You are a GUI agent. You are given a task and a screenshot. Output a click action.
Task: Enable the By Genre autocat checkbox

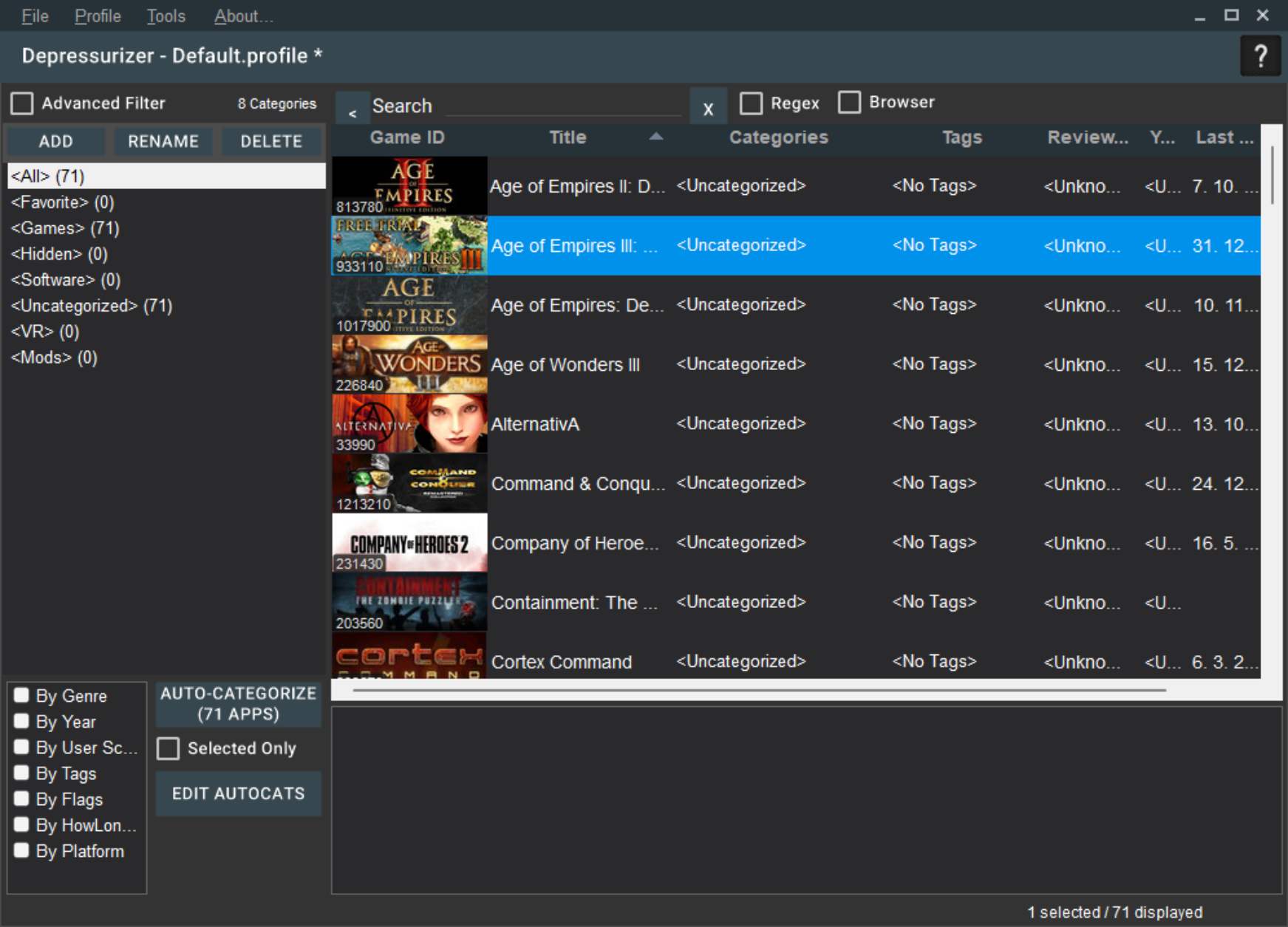click(21, 696)
